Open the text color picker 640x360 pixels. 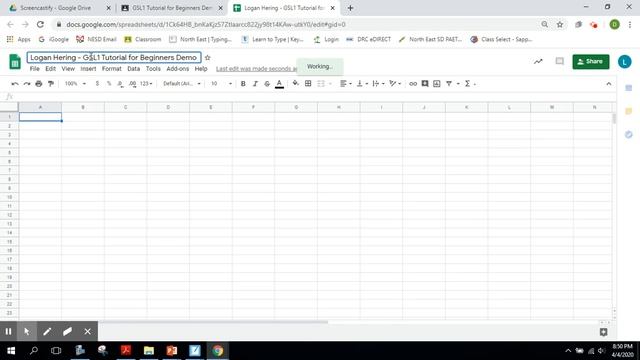279,84
